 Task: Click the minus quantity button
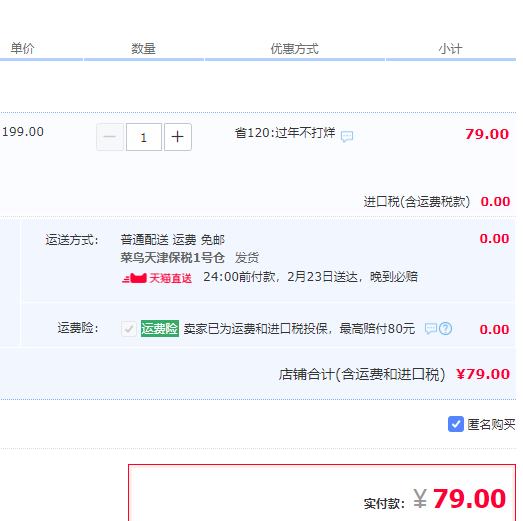pyautogui.click(x=110, y=137)
